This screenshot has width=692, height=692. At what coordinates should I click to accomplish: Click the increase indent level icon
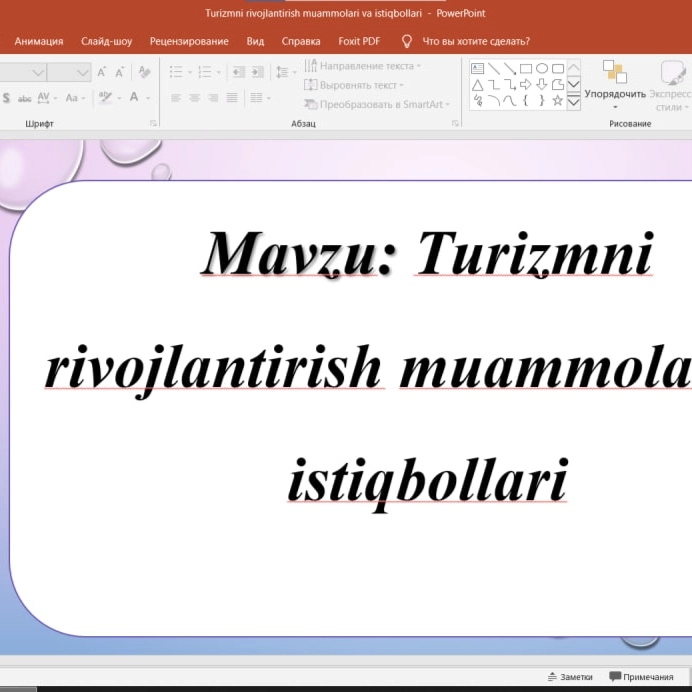click(x=258, y=72)
